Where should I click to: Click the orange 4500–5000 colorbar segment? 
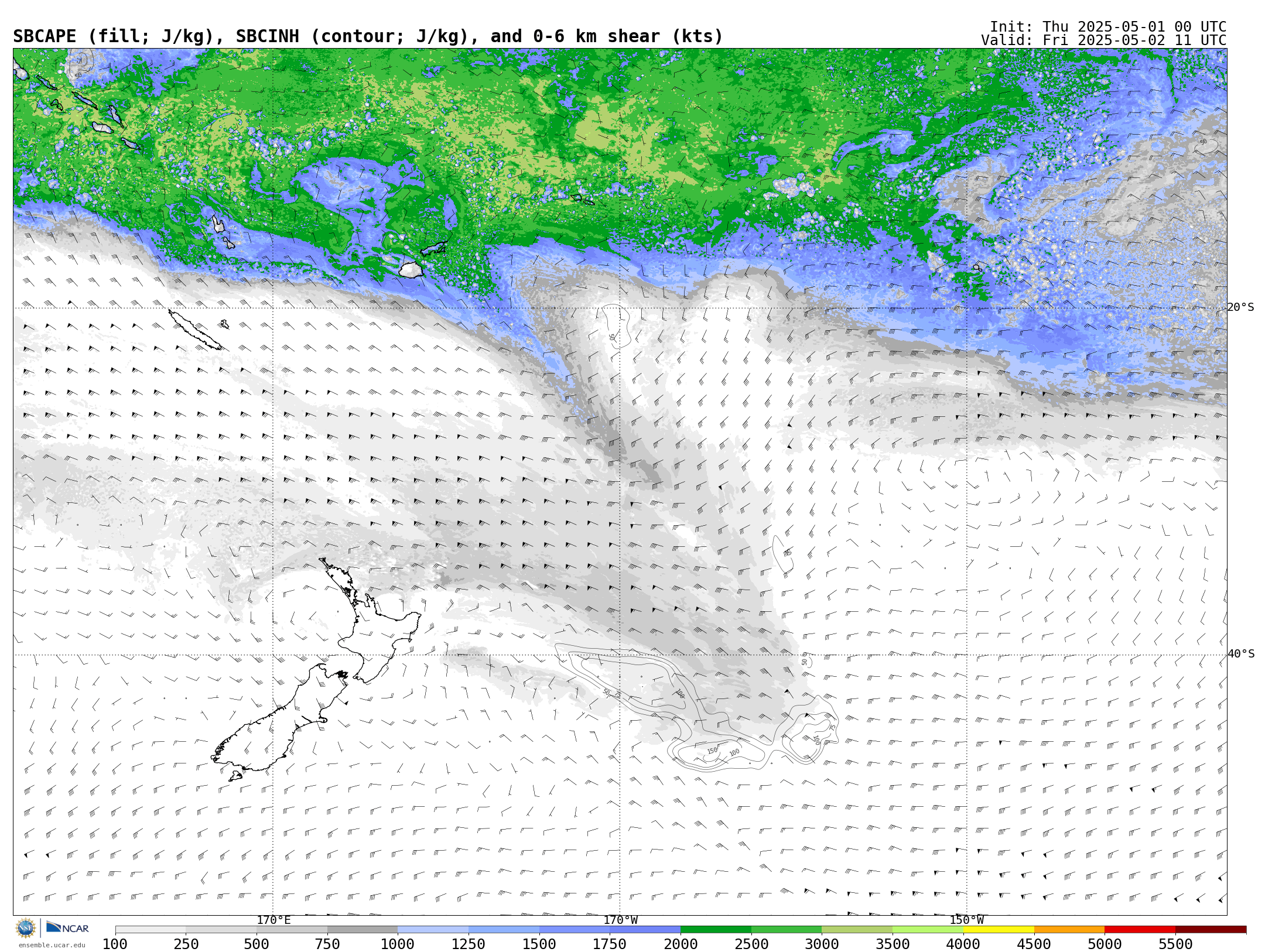coord(1069,930)
